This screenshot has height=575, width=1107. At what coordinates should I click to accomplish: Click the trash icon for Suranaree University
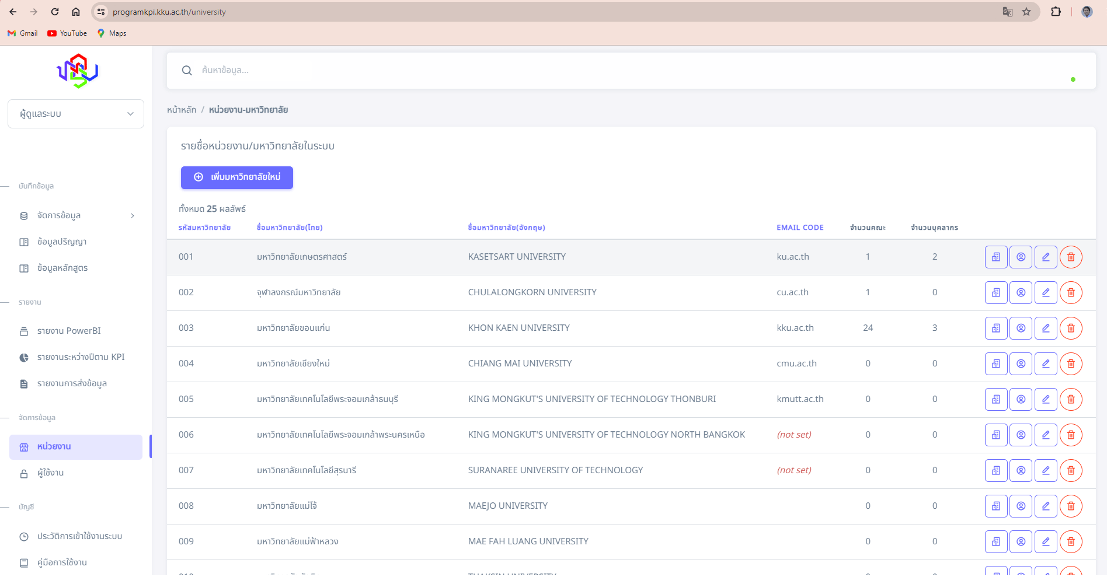click(1070, 470)
